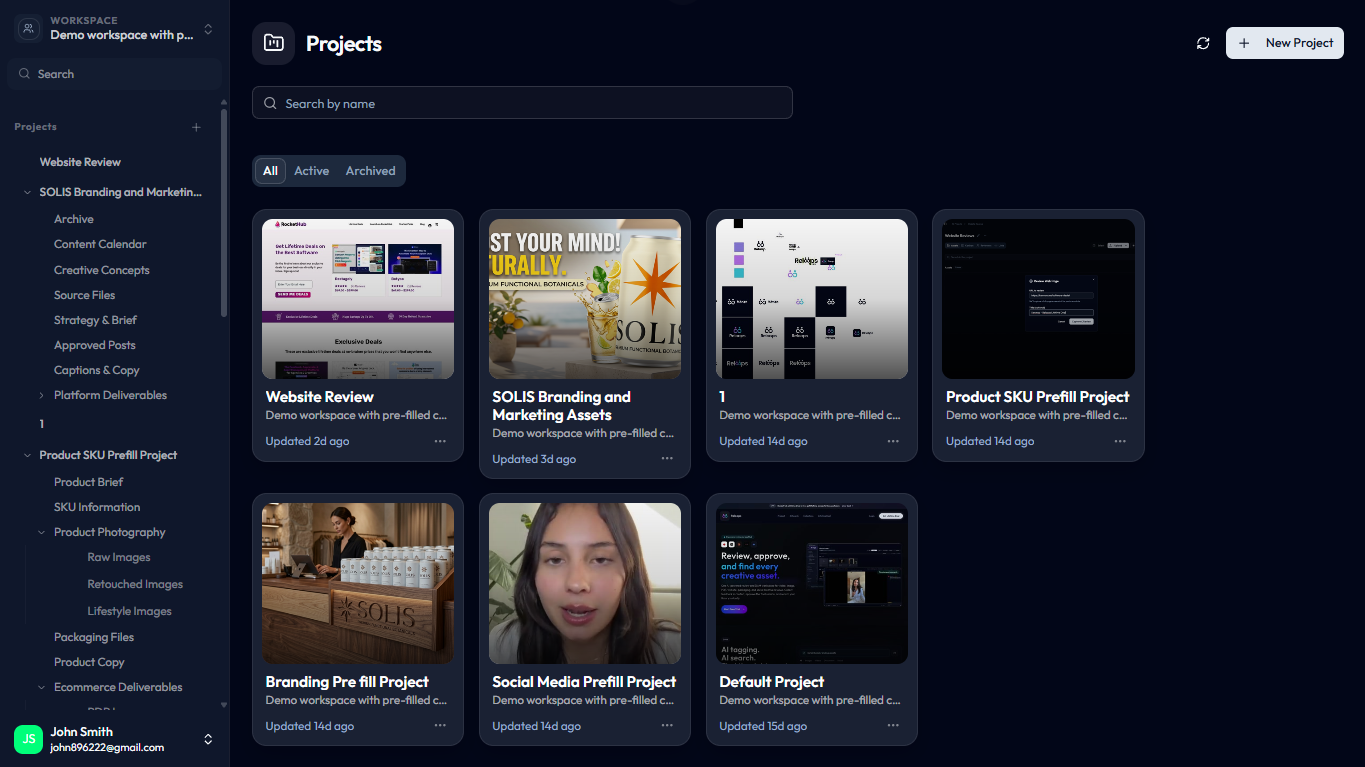The image size is (1365, 767).
Task: Open Retouched Images folder
Action: click(x=135, y=584)
